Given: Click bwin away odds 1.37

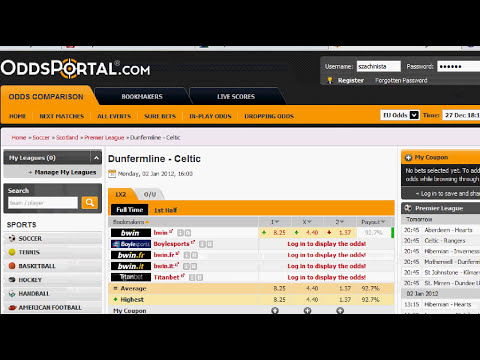Looking at the screenshot, I should [x=345, y=233].
